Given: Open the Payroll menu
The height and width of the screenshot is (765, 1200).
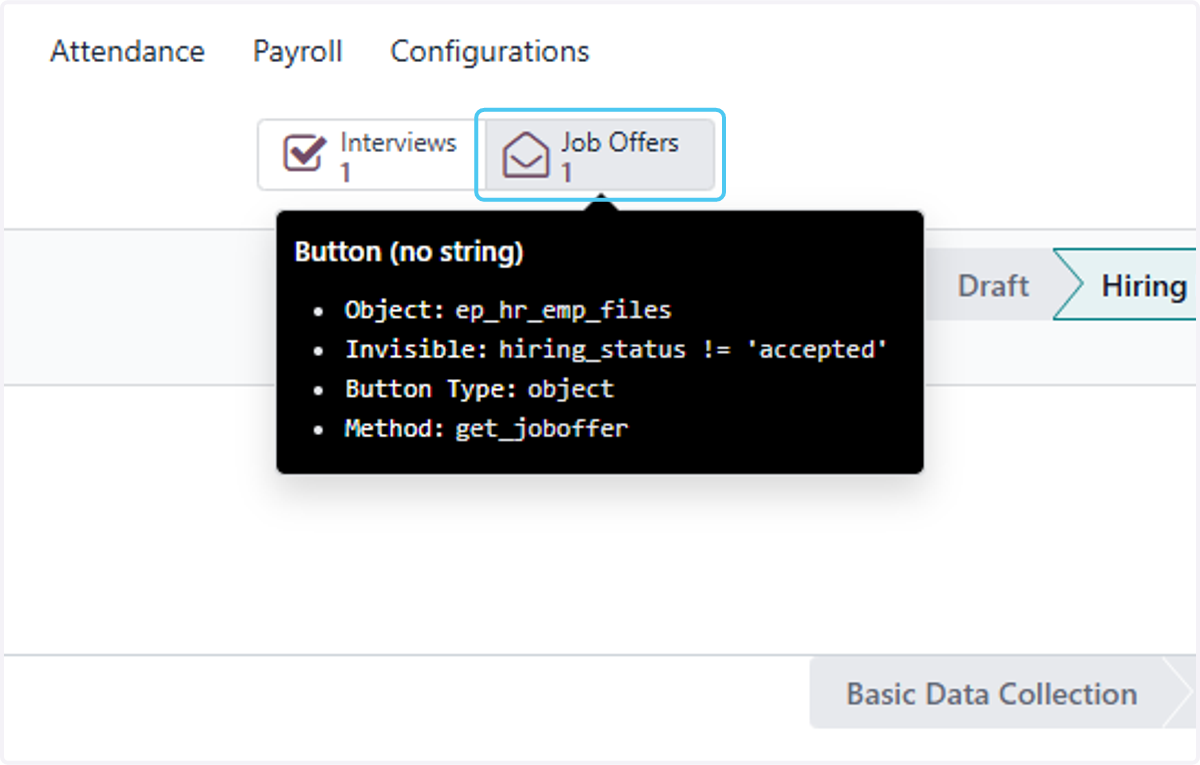Looking at the screenshot, I should [298, 51].
